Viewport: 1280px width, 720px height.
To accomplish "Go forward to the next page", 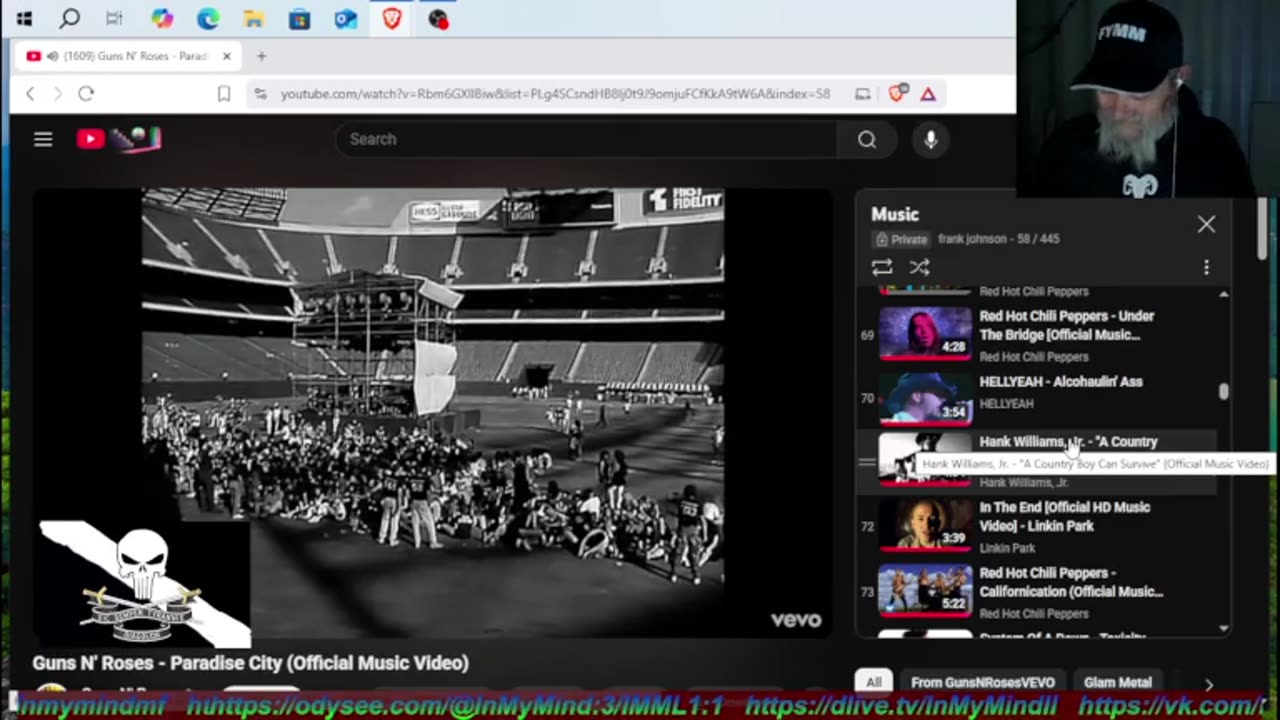I will [x=57, y=93].
